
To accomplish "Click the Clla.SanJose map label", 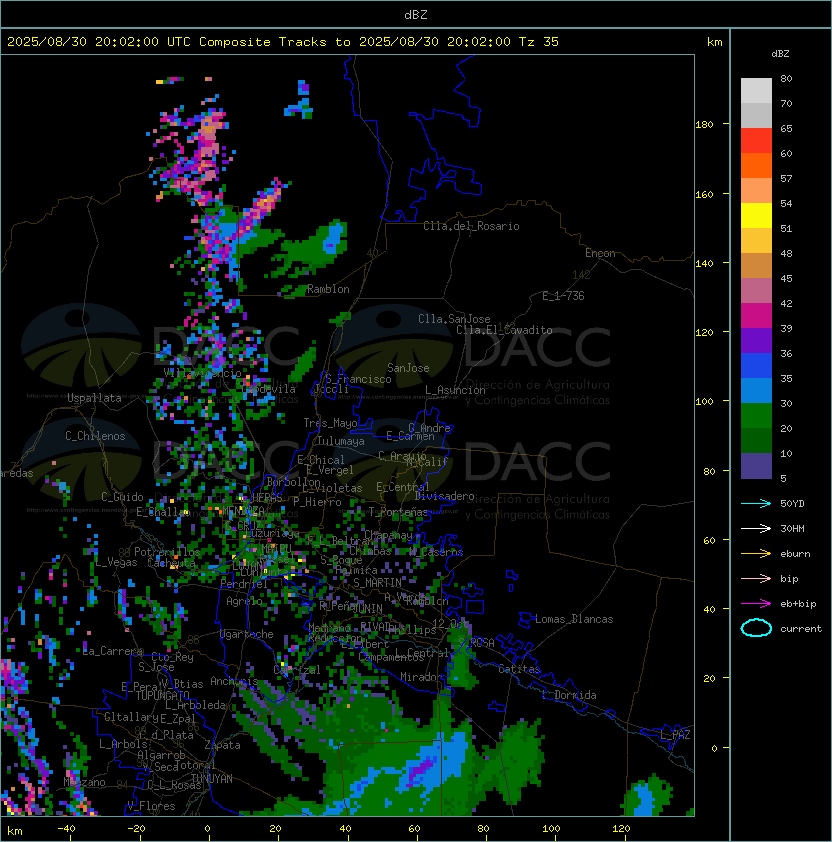I will [x=454, y=319].
